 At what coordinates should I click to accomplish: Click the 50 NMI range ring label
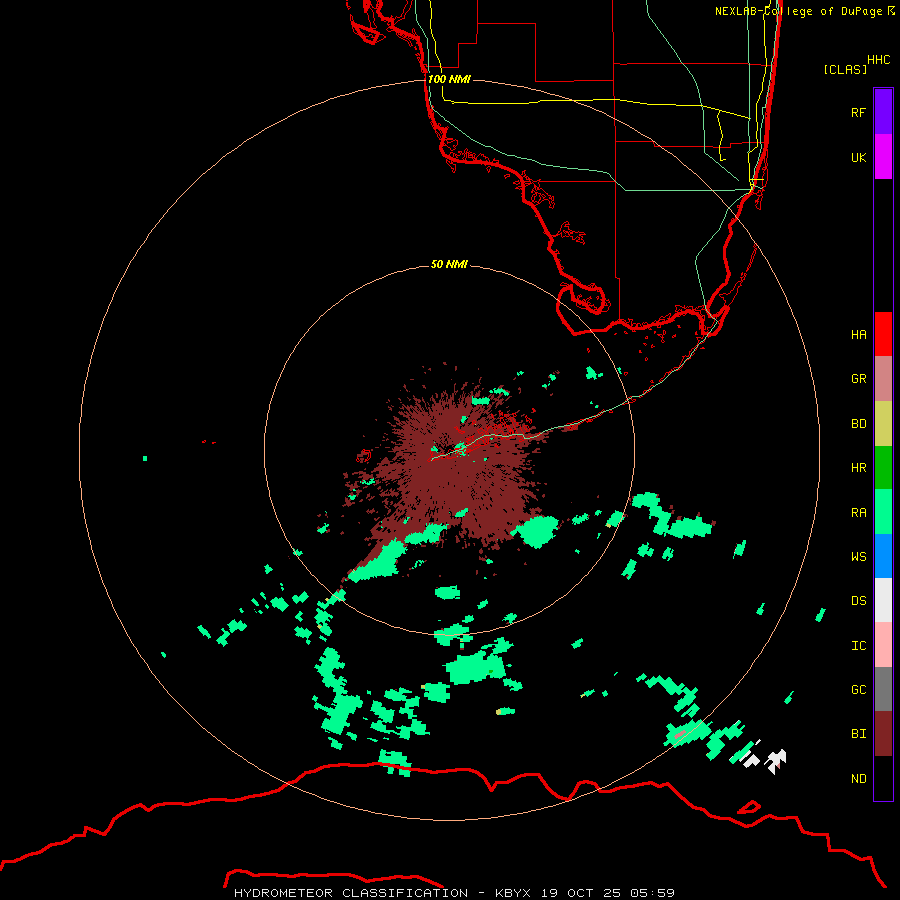click(x=449, y=264)
